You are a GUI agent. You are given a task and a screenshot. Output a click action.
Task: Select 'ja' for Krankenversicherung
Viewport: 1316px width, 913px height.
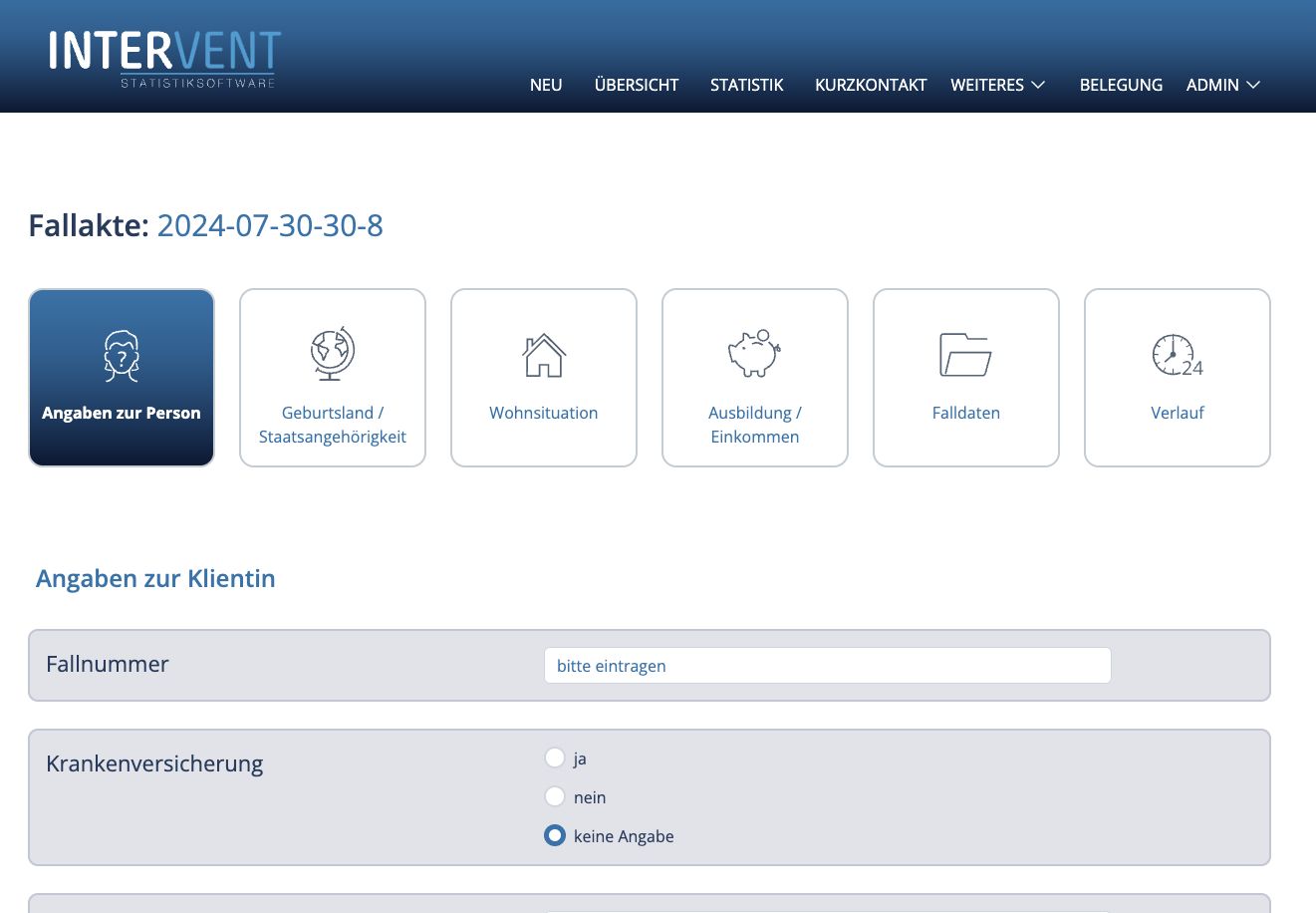pyautogui.click(x=555, y=759)
